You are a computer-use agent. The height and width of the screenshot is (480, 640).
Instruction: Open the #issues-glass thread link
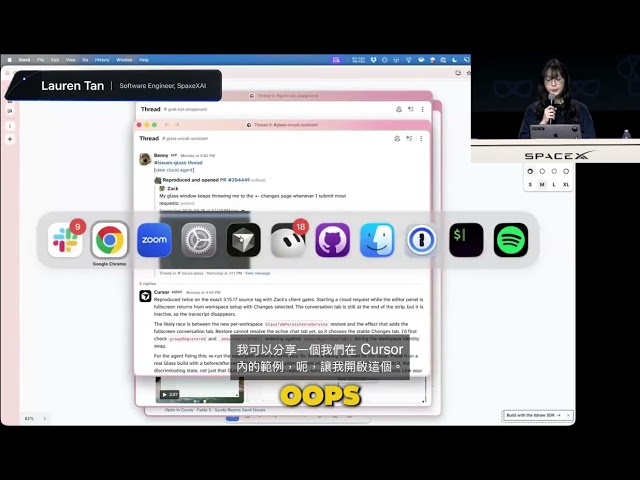[x=178, y=162]
